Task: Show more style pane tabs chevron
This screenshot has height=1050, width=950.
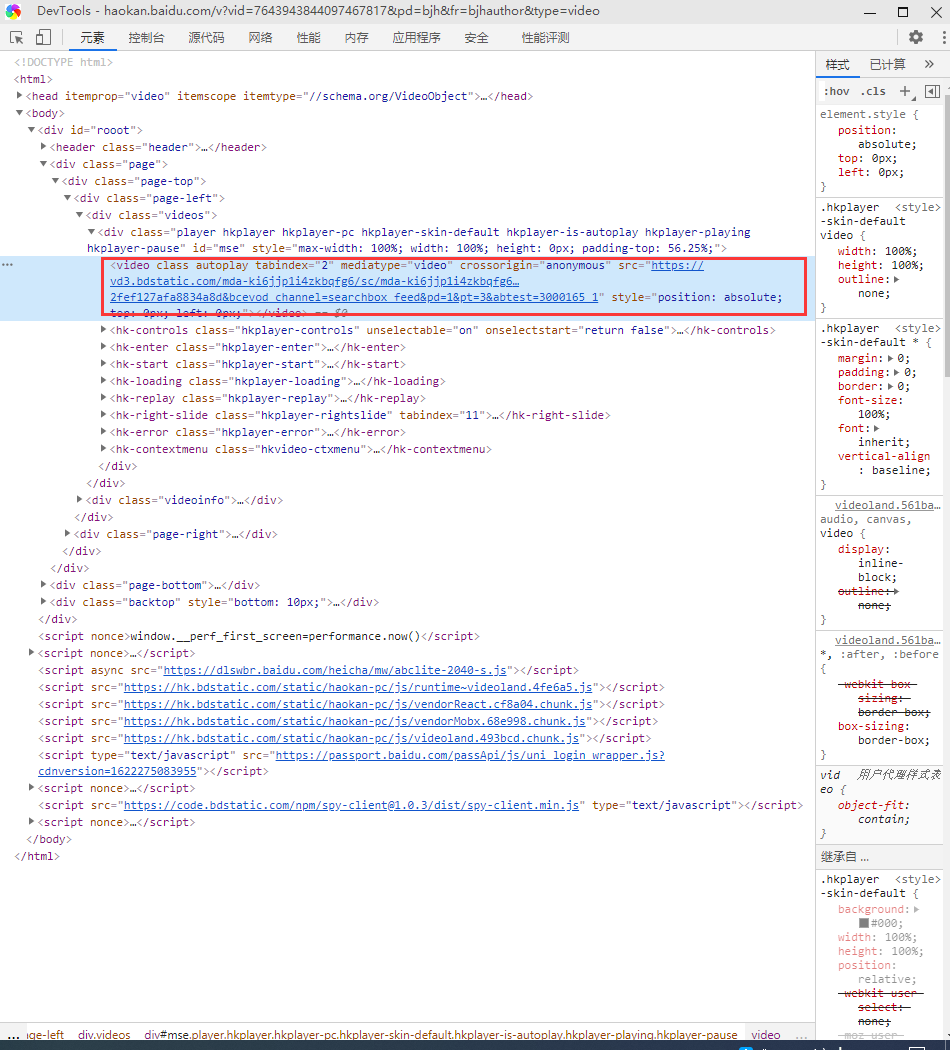Action: [x=929, y=64]
